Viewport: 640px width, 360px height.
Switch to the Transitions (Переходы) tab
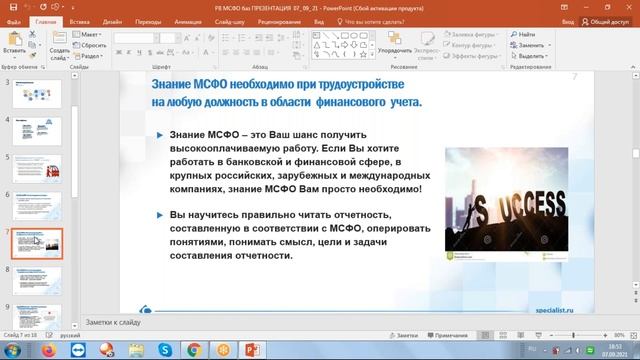click(148, 22)
